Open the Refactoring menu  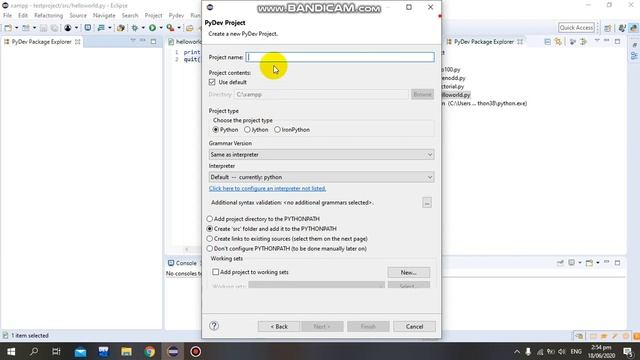49,16
